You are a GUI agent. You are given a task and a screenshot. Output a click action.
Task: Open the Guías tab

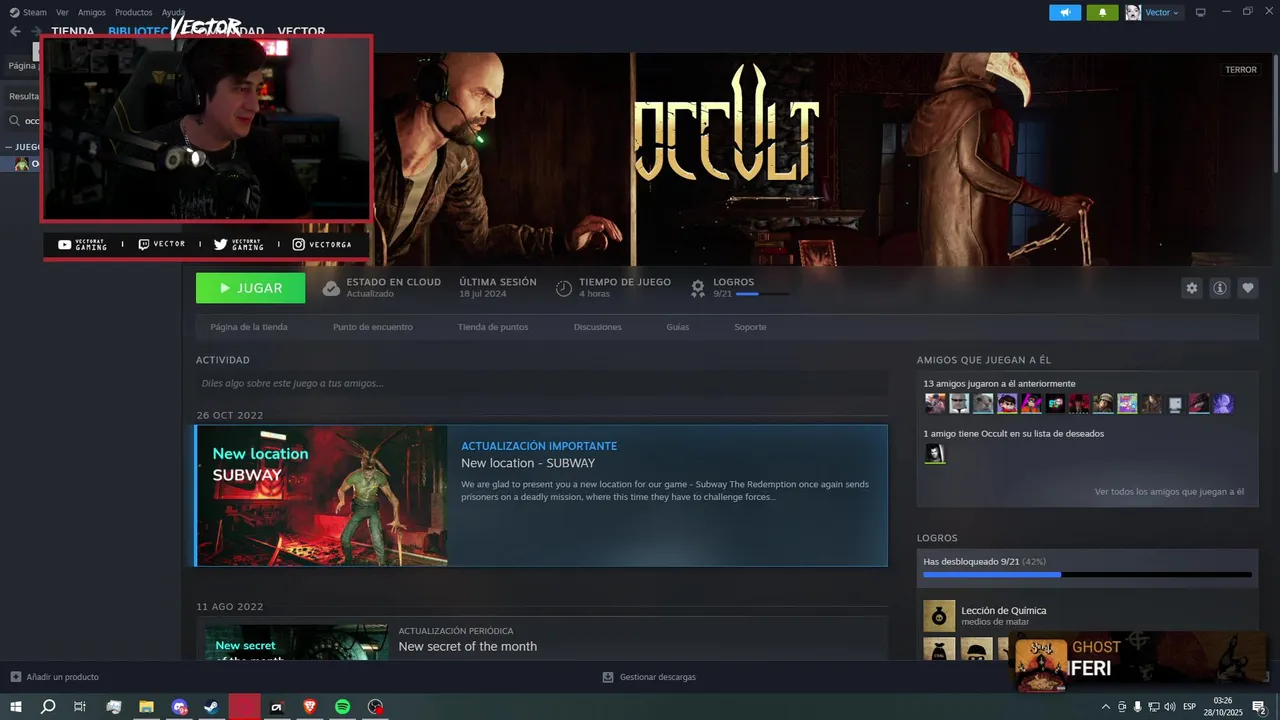[x=678, y=327]
